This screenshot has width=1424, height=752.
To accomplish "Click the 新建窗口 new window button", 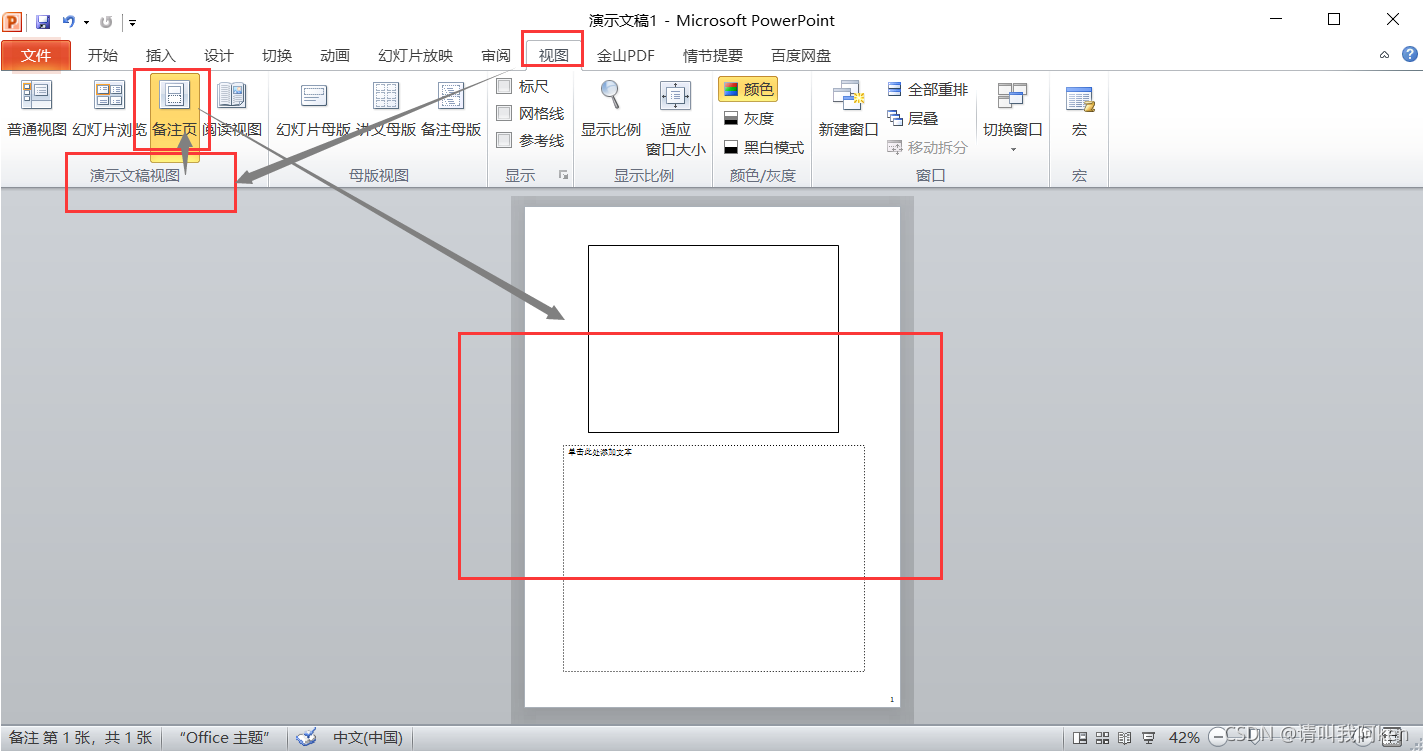I will (x=848, y=110).
